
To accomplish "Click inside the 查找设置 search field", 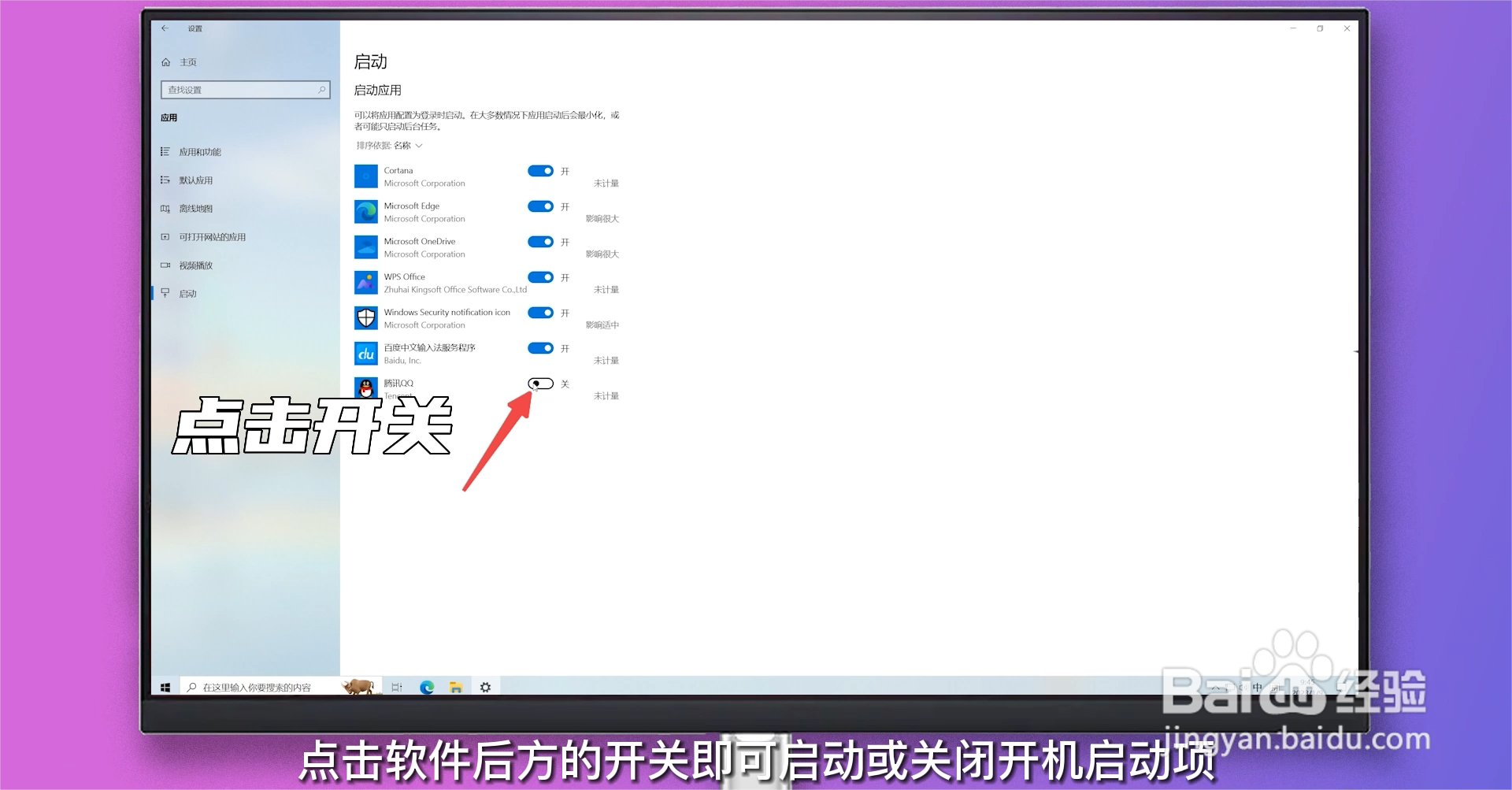I will 245,90.
